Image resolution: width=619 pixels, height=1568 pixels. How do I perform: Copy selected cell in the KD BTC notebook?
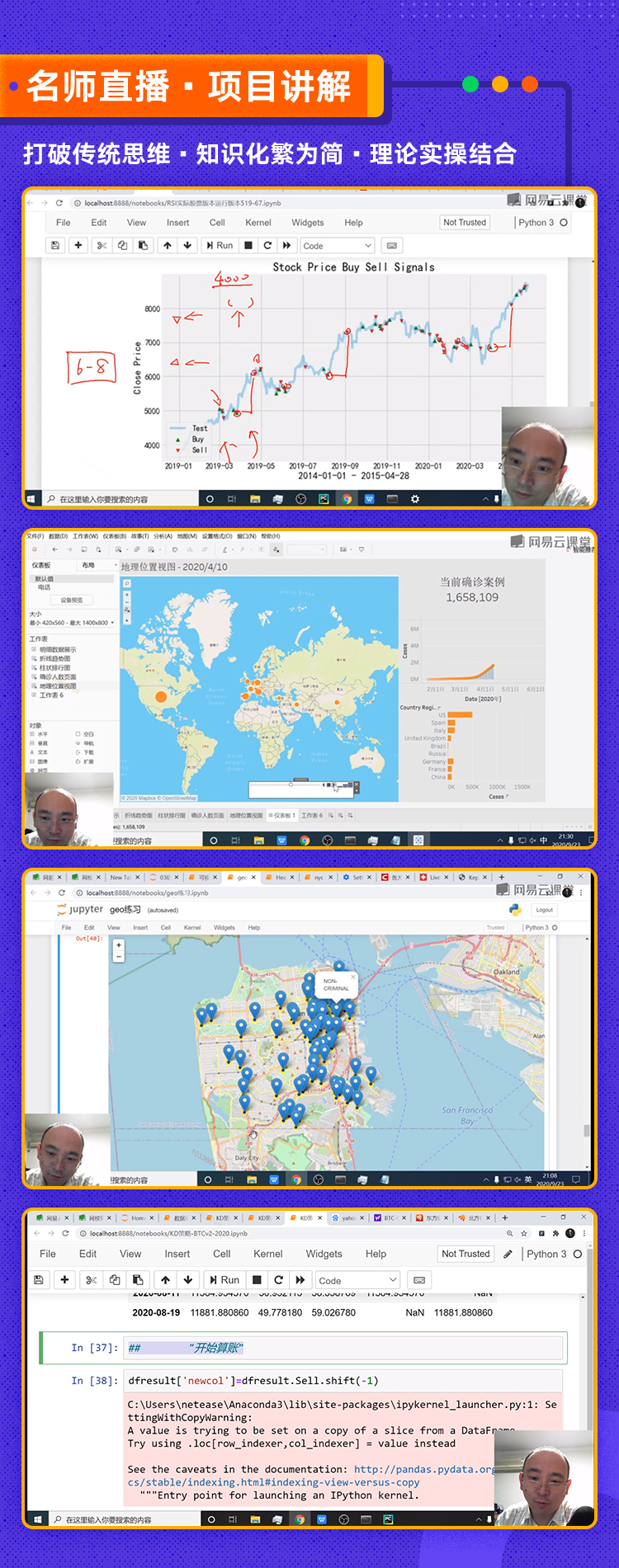(x=115, y=1279)
